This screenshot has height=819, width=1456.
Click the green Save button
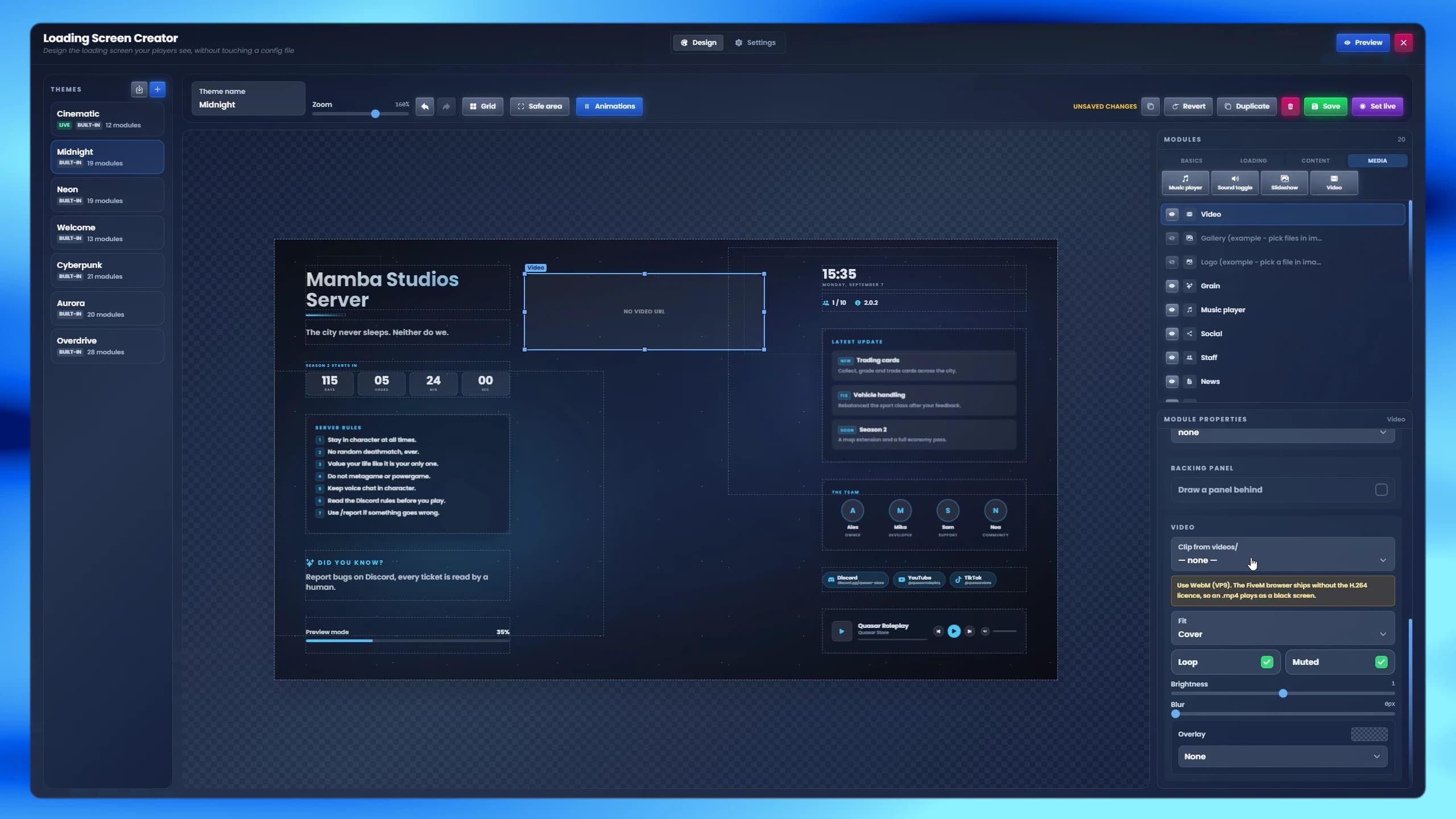click(x=1325, y=106)
